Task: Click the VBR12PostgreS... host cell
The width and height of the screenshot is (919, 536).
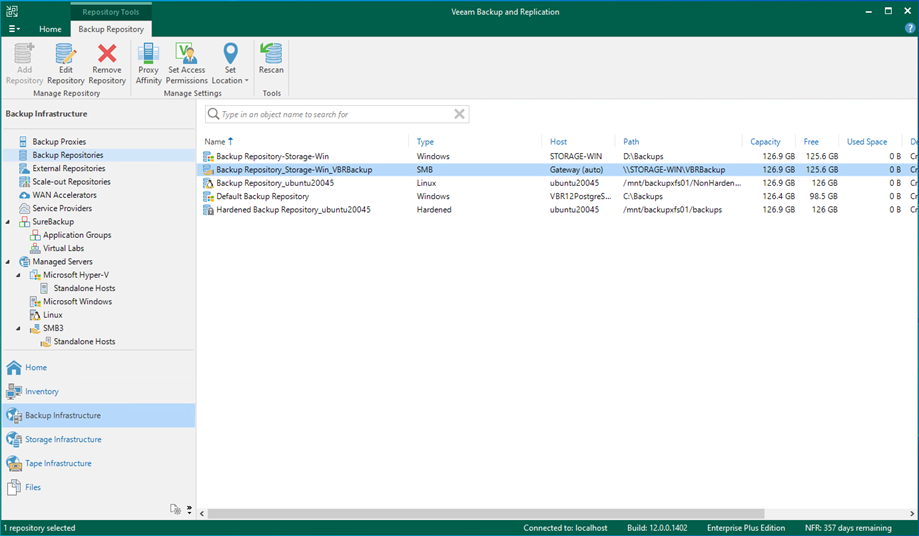Action: point(580,196)
